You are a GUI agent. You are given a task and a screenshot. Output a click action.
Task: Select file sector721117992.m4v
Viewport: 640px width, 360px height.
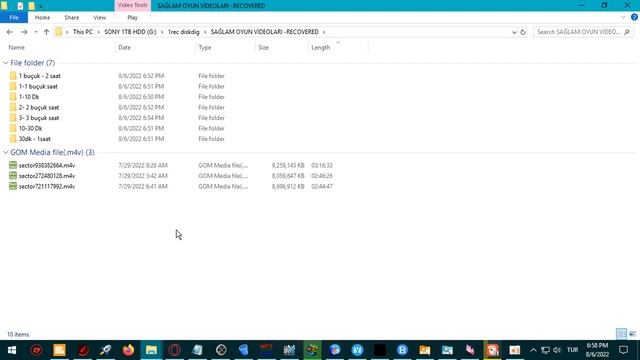pos(47,187)
